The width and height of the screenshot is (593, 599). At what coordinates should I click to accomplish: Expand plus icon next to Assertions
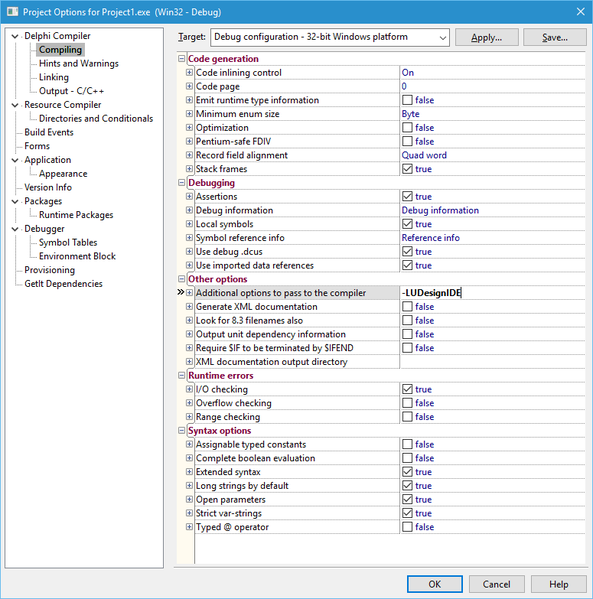[x=189, y=196]
